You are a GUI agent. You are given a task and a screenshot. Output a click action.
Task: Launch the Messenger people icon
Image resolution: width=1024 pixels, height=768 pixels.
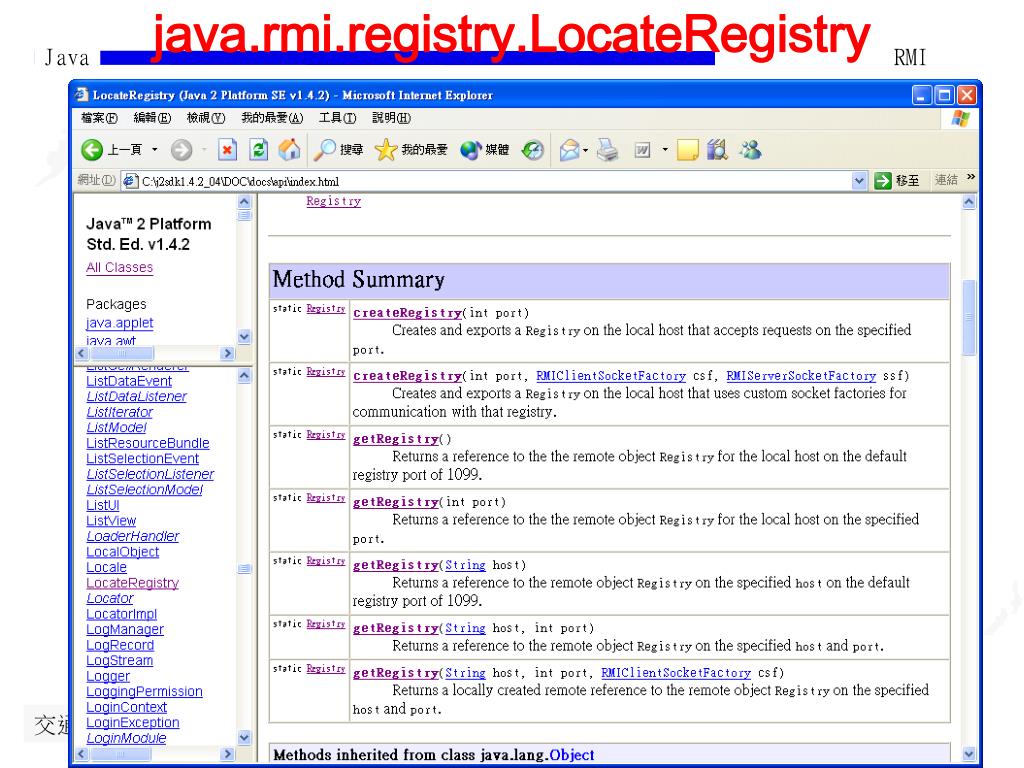(750, 150)
